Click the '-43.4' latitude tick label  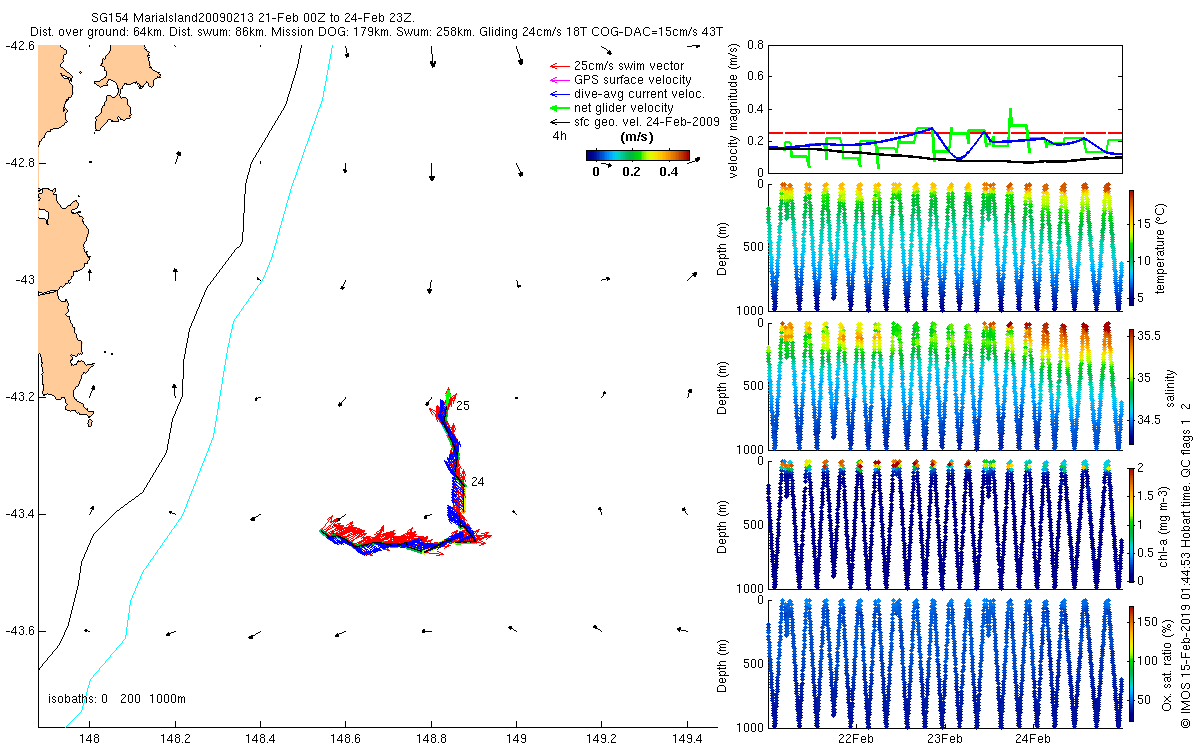point(19,514)
